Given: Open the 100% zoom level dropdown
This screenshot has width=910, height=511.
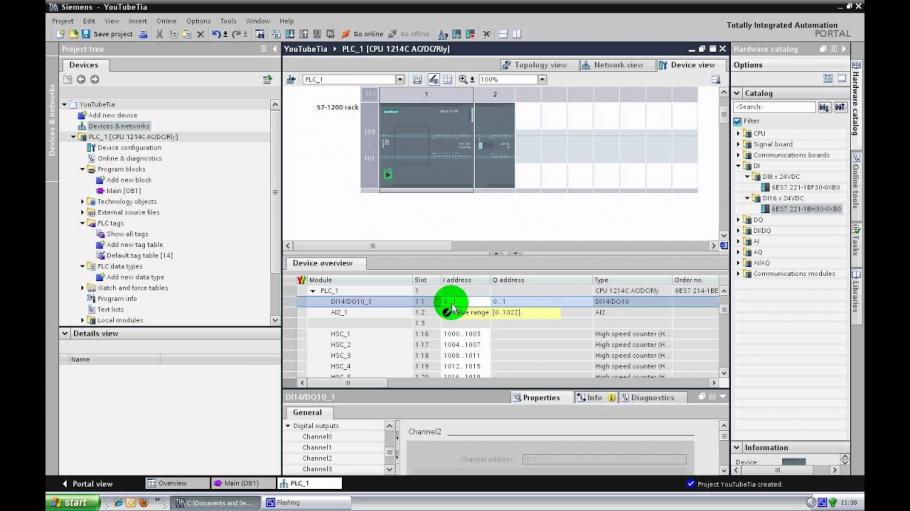Looking at the screenshot, I should click(541, 80).
